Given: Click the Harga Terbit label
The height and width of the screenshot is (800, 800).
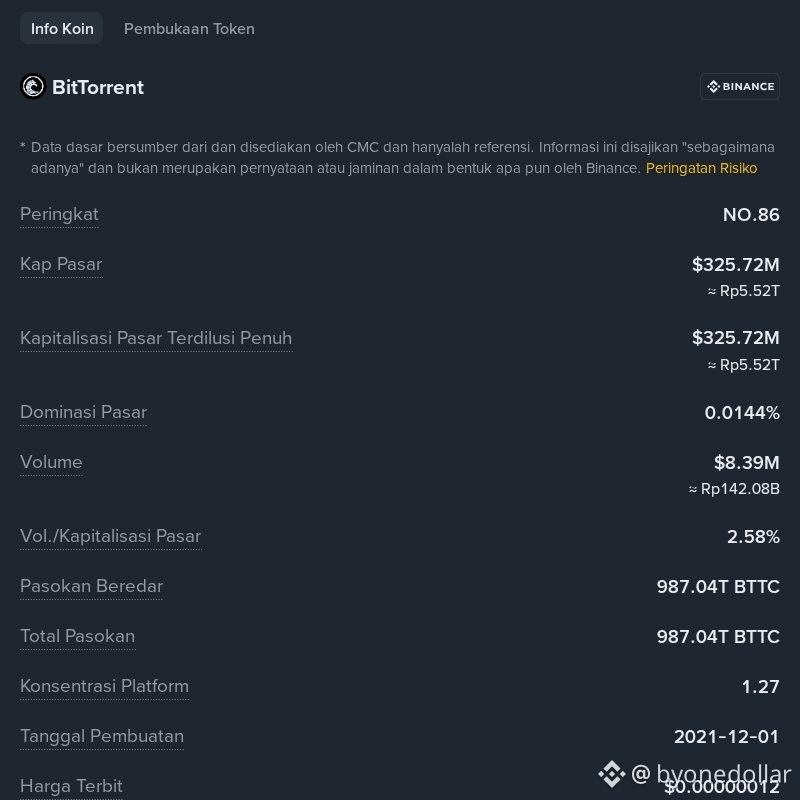Looking at the screenshot, I should pos(71,786).
